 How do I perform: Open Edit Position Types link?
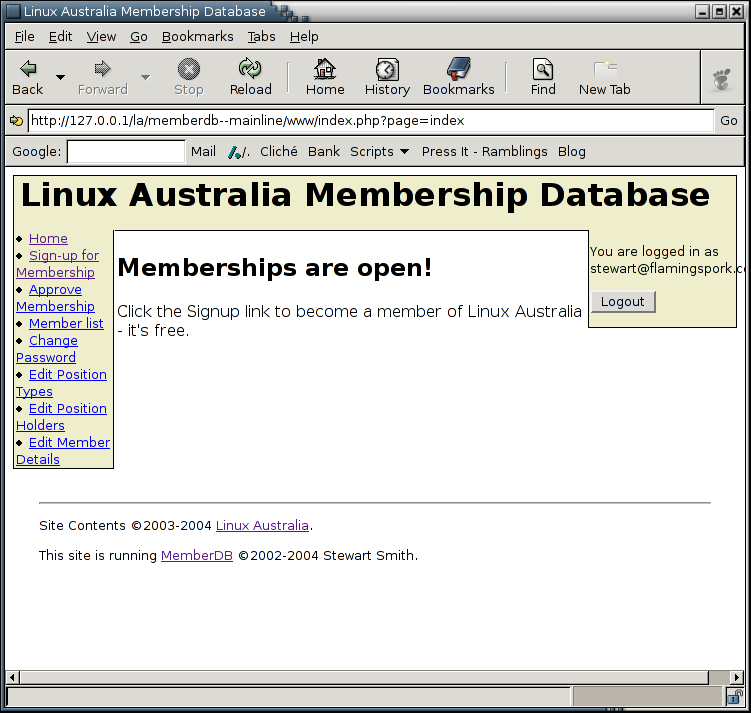(x=61, y=383)
